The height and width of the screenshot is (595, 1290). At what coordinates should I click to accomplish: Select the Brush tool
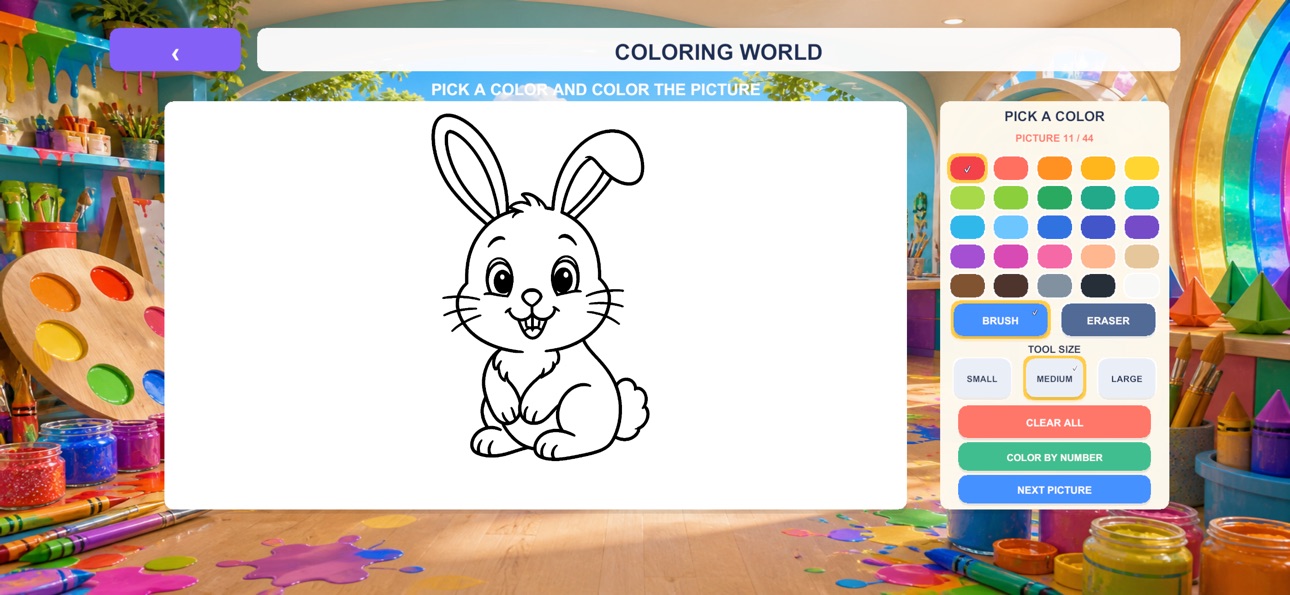[1000, 320]
